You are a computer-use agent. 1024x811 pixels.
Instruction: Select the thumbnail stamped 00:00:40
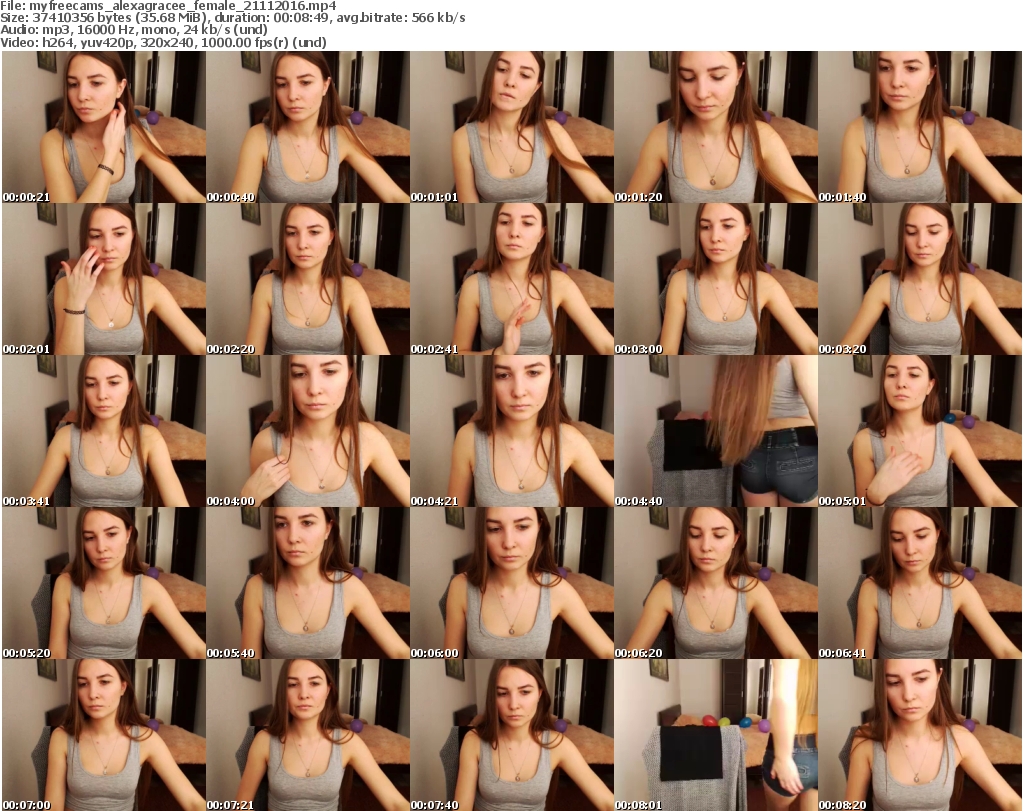pyautogui.click(x=308, y=127)
